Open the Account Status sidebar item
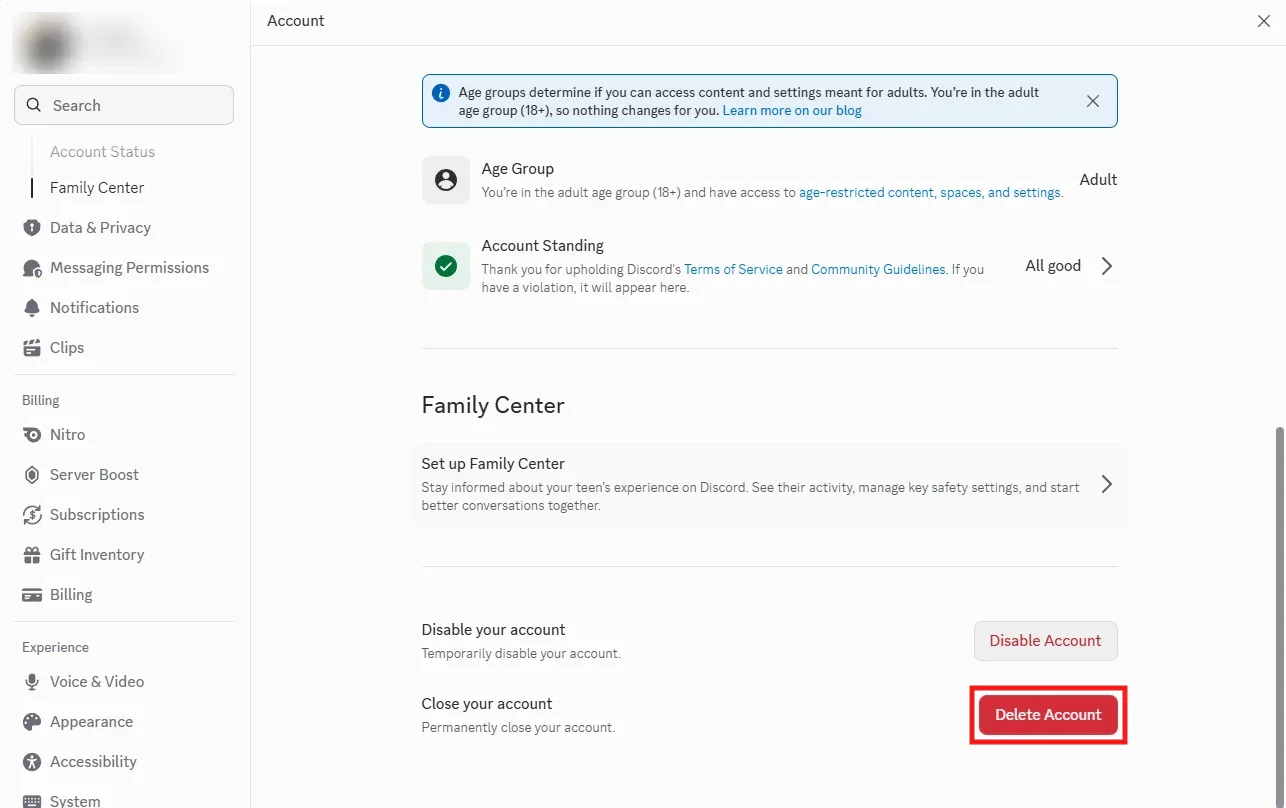The height and width of the screenshot is (808, 1286). click(102, 152)
